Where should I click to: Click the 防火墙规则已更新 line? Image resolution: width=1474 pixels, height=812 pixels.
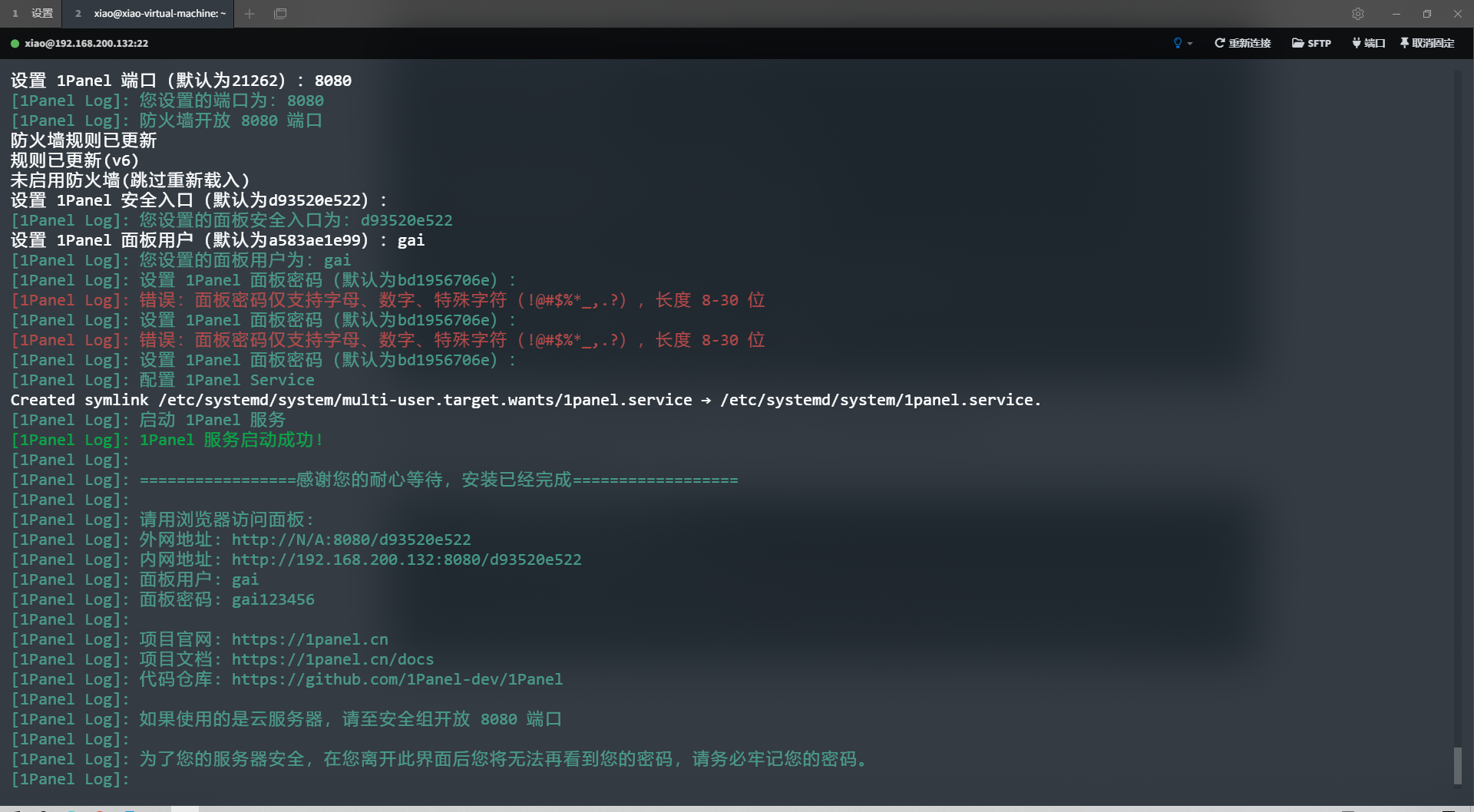coord(84,140)
